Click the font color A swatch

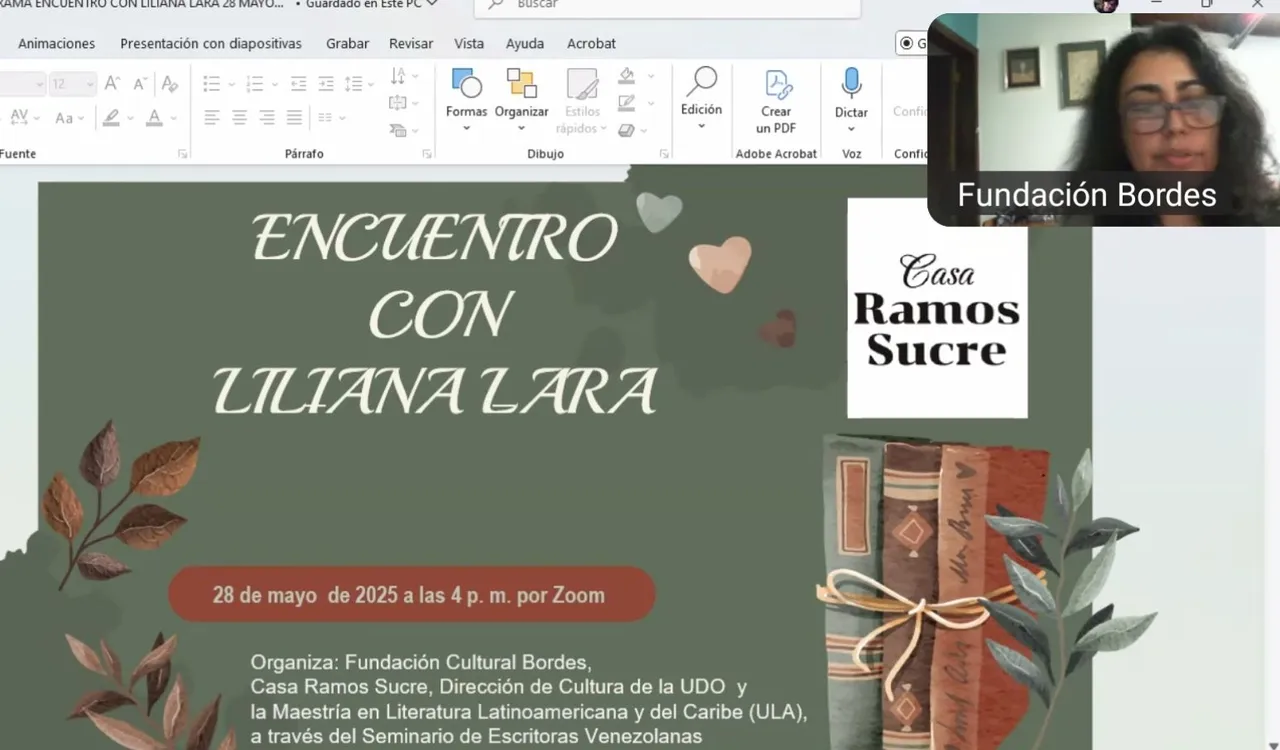154,118
